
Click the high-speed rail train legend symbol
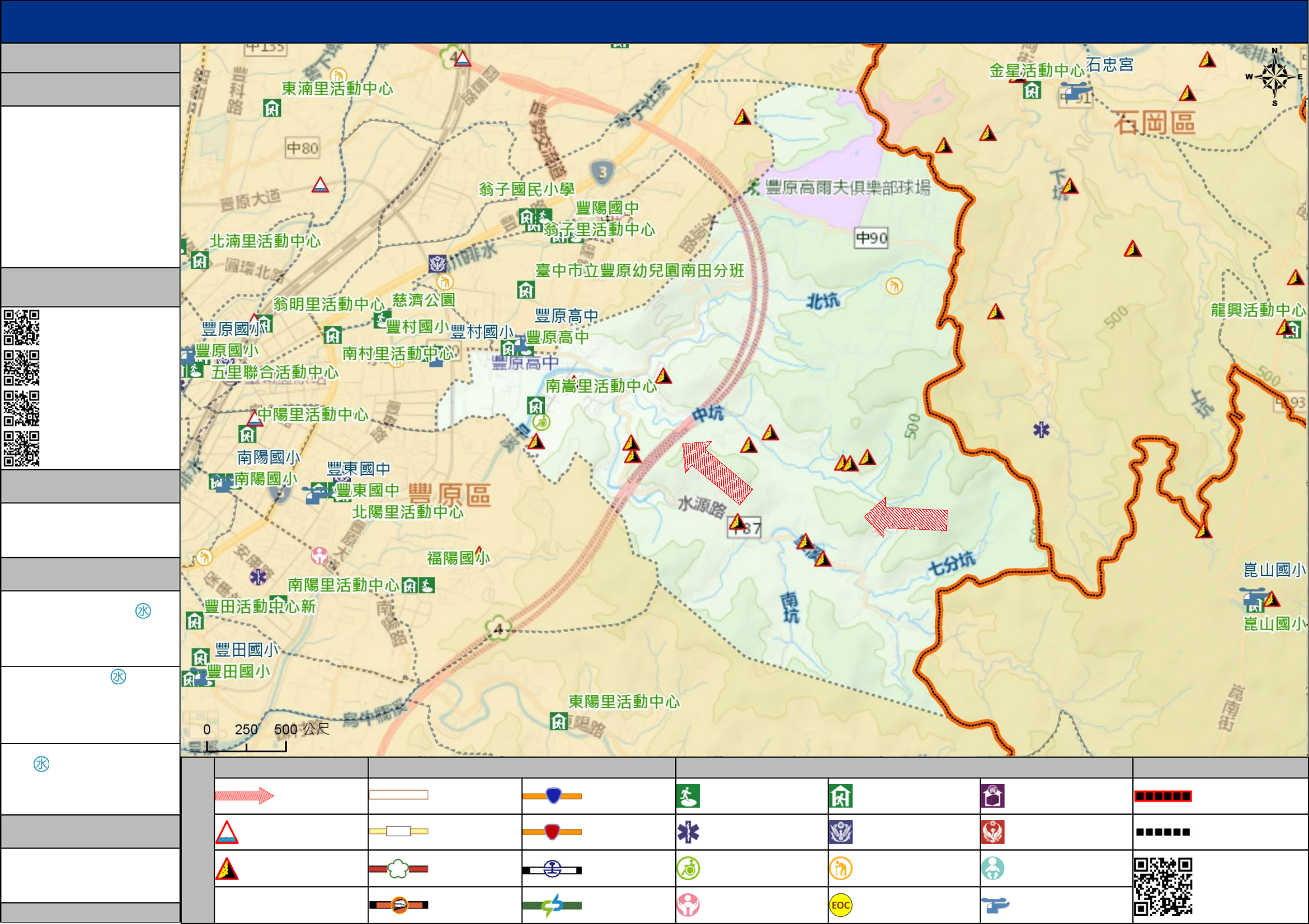[398, 905]
